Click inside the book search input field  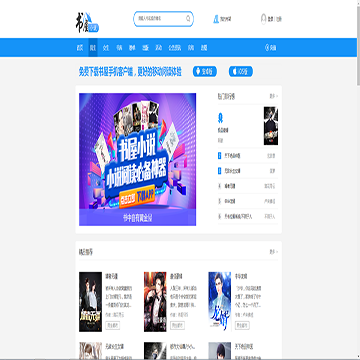pyautogui.click(x=161, y=19)
